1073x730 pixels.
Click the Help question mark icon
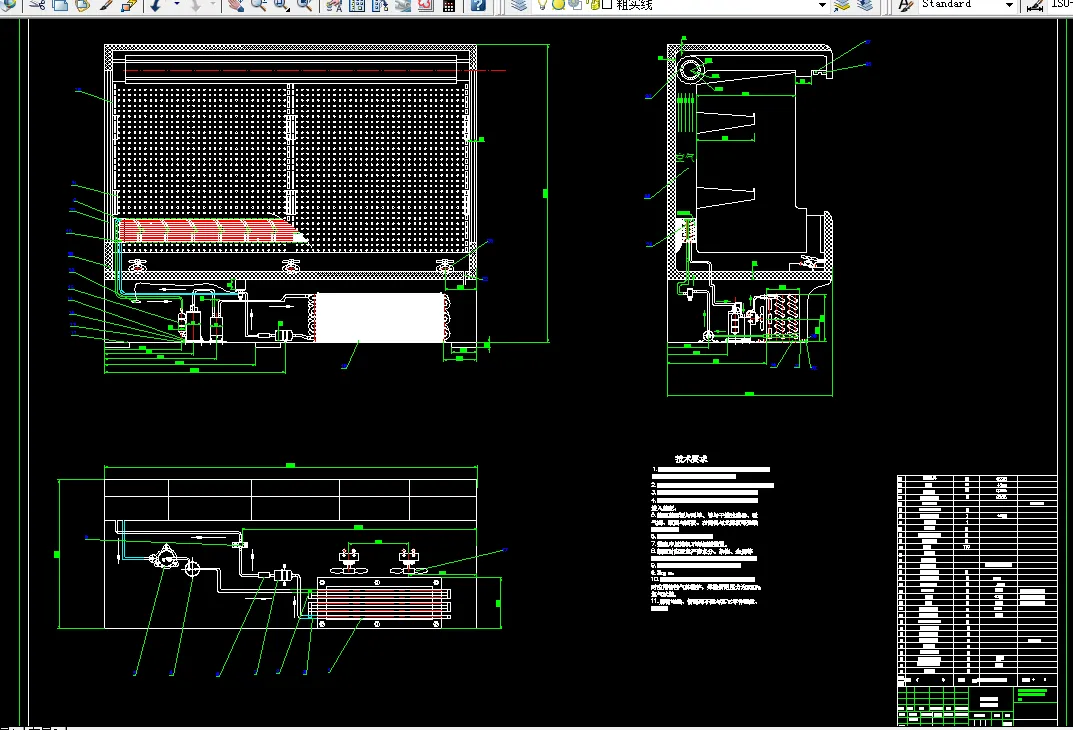478,4
